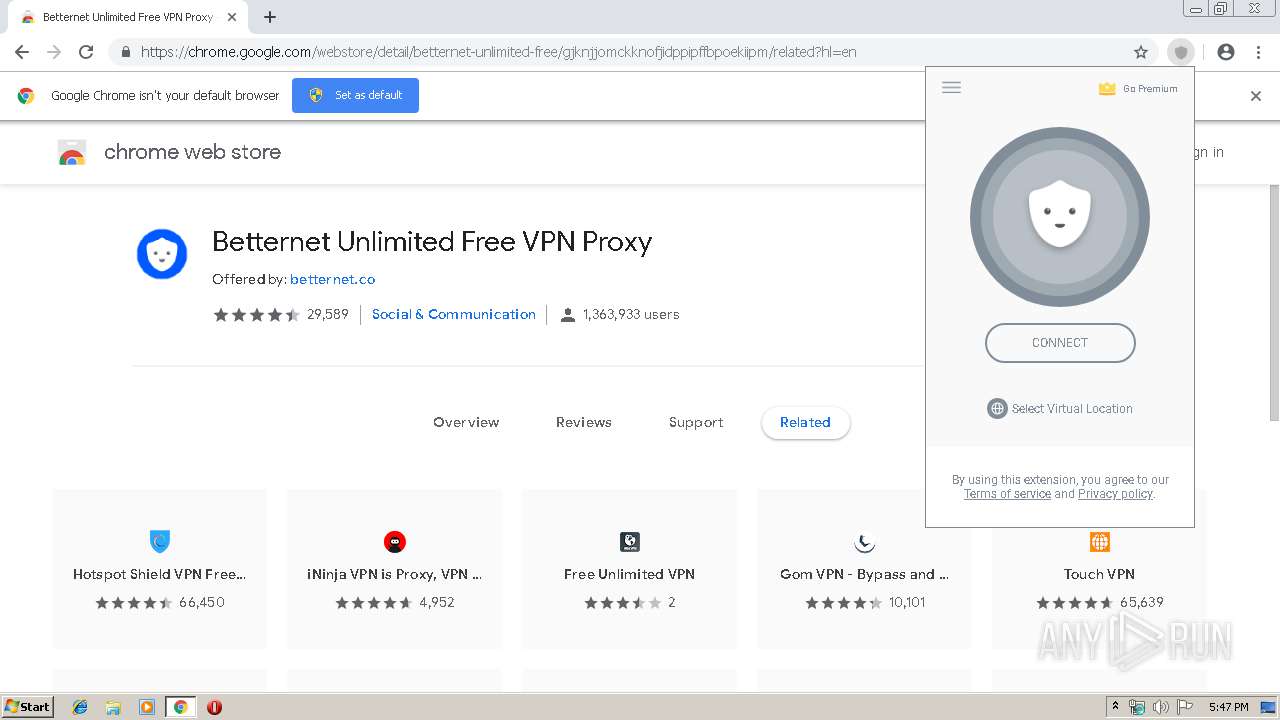Click the taskbar clock showing 5:47 PM
The image size is (1280, 720).
(1228, 707)
